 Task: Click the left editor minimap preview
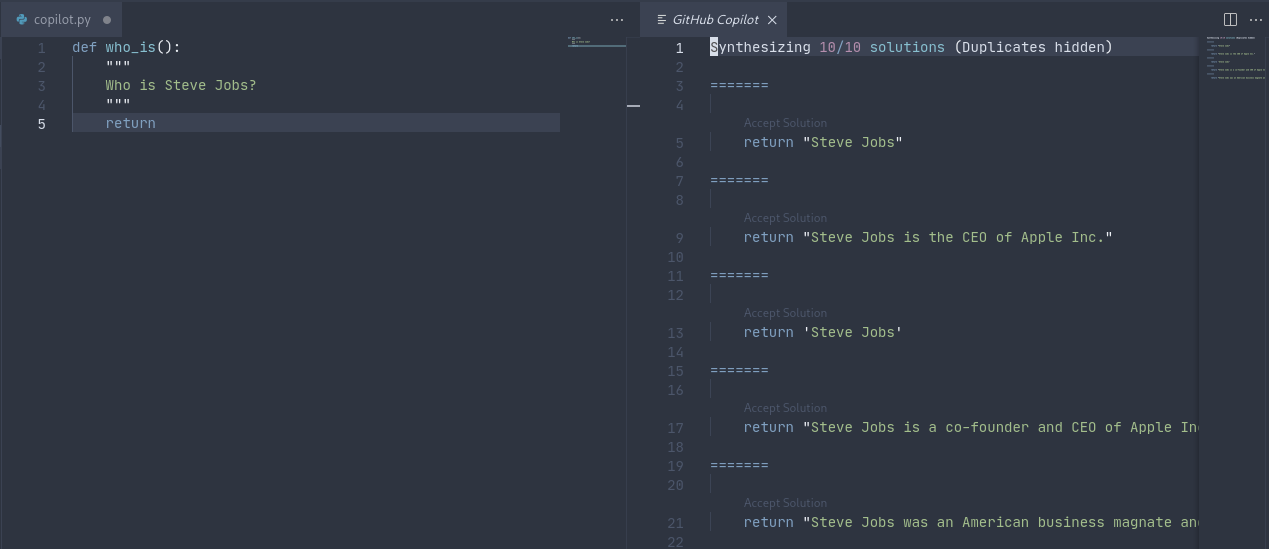pos(596,43)
